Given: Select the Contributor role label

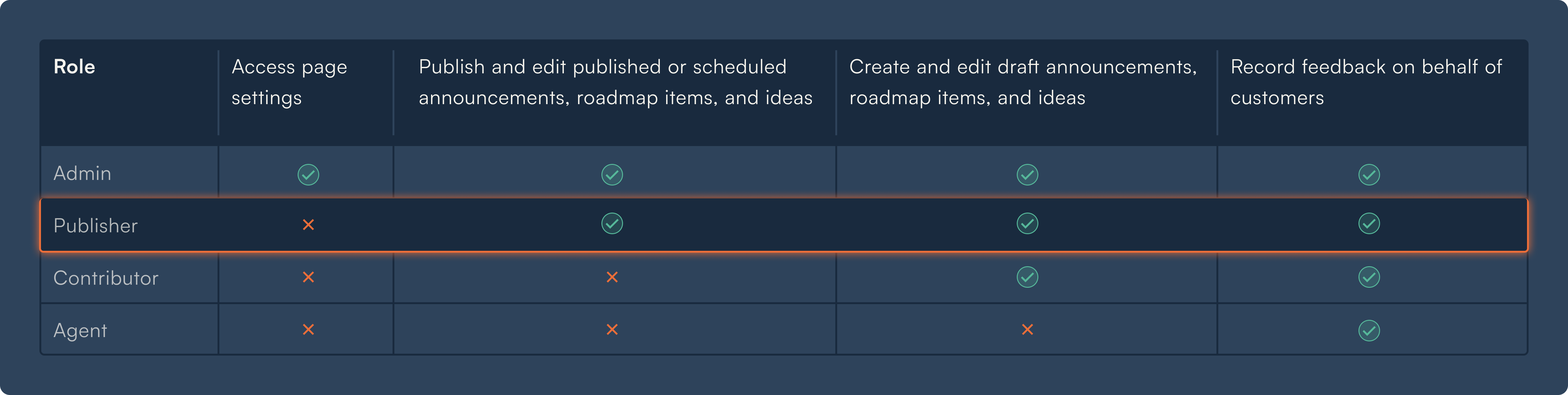Looking at the screenshot, I should [x=106, y=278].
